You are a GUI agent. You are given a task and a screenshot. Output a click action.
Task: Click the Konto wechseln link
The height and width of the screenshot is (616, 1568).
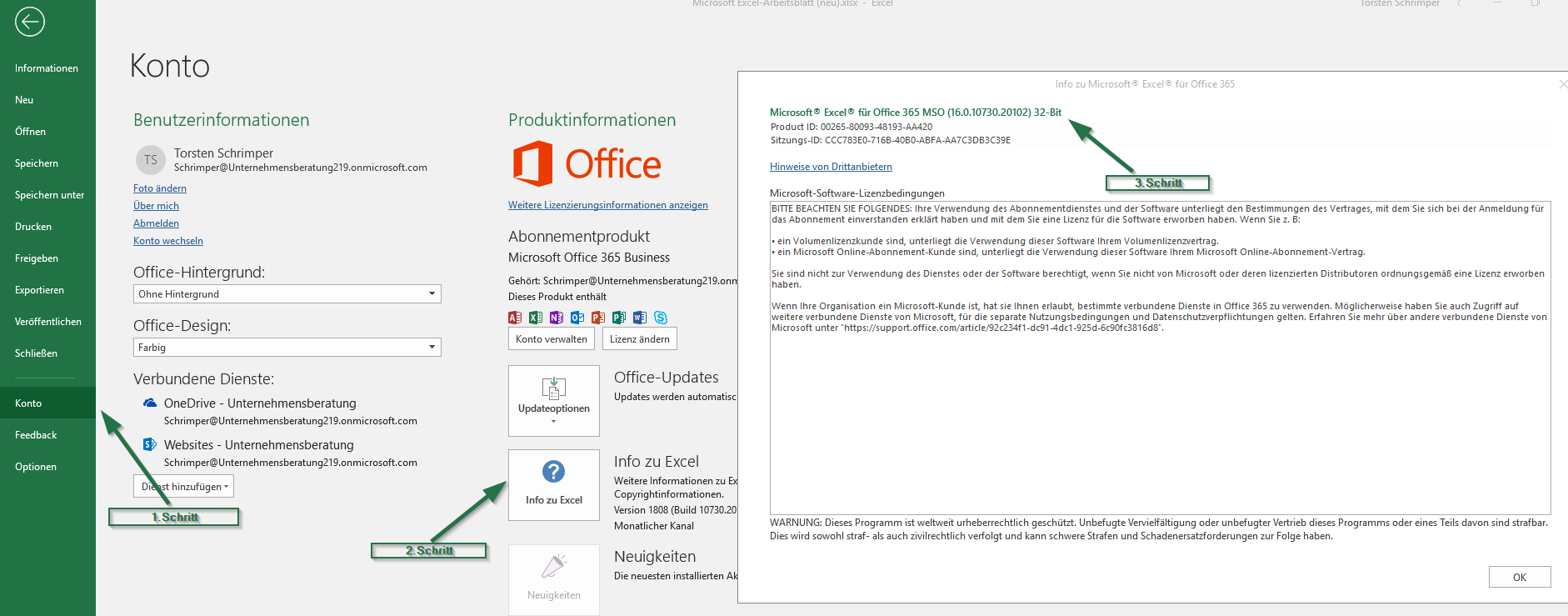(x=168, y=241)
